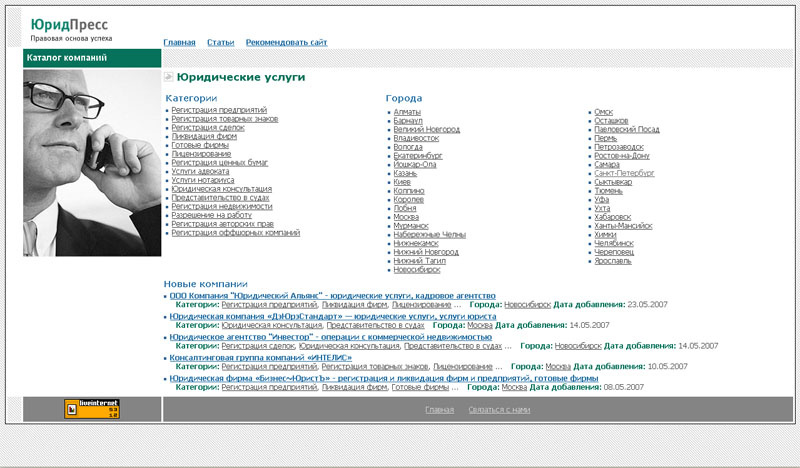Viewport: 800px width, 468px height.
Task: Select the Ярославль city link
Action: [612, 260]
